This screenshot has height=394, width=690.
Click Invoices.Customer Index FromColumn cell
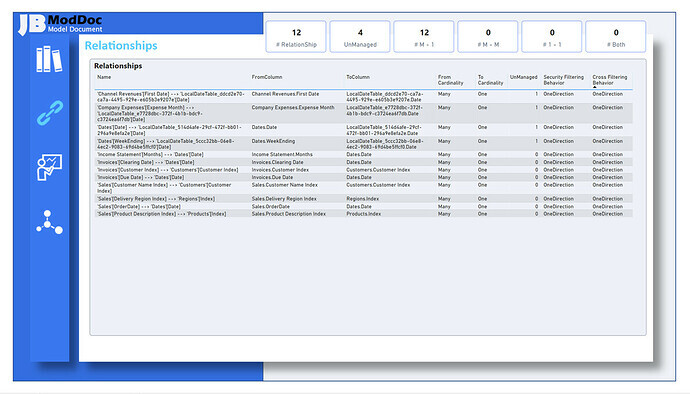[x=280, y=170]
